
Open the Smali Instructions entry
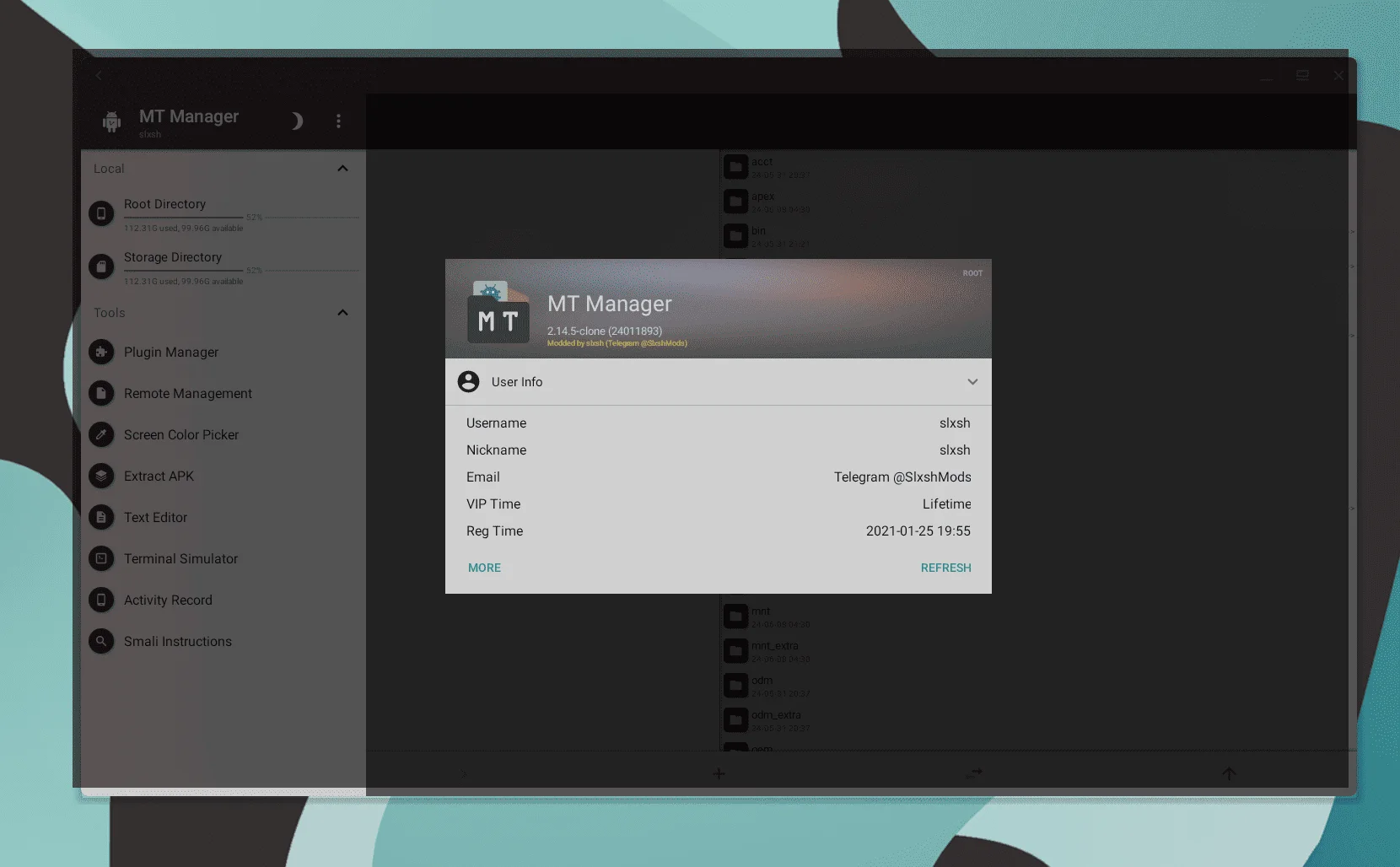click(x=223, y=641)
